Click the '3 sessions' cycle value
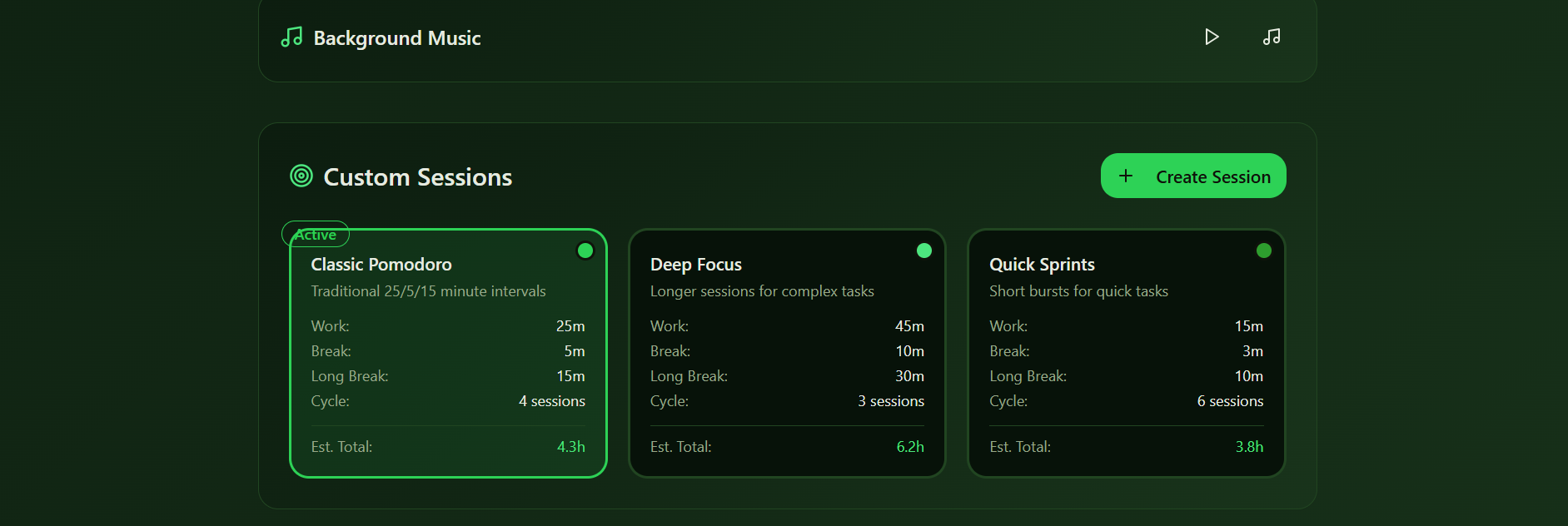The width and height of the screenshot is (1568, 526). 891,401
